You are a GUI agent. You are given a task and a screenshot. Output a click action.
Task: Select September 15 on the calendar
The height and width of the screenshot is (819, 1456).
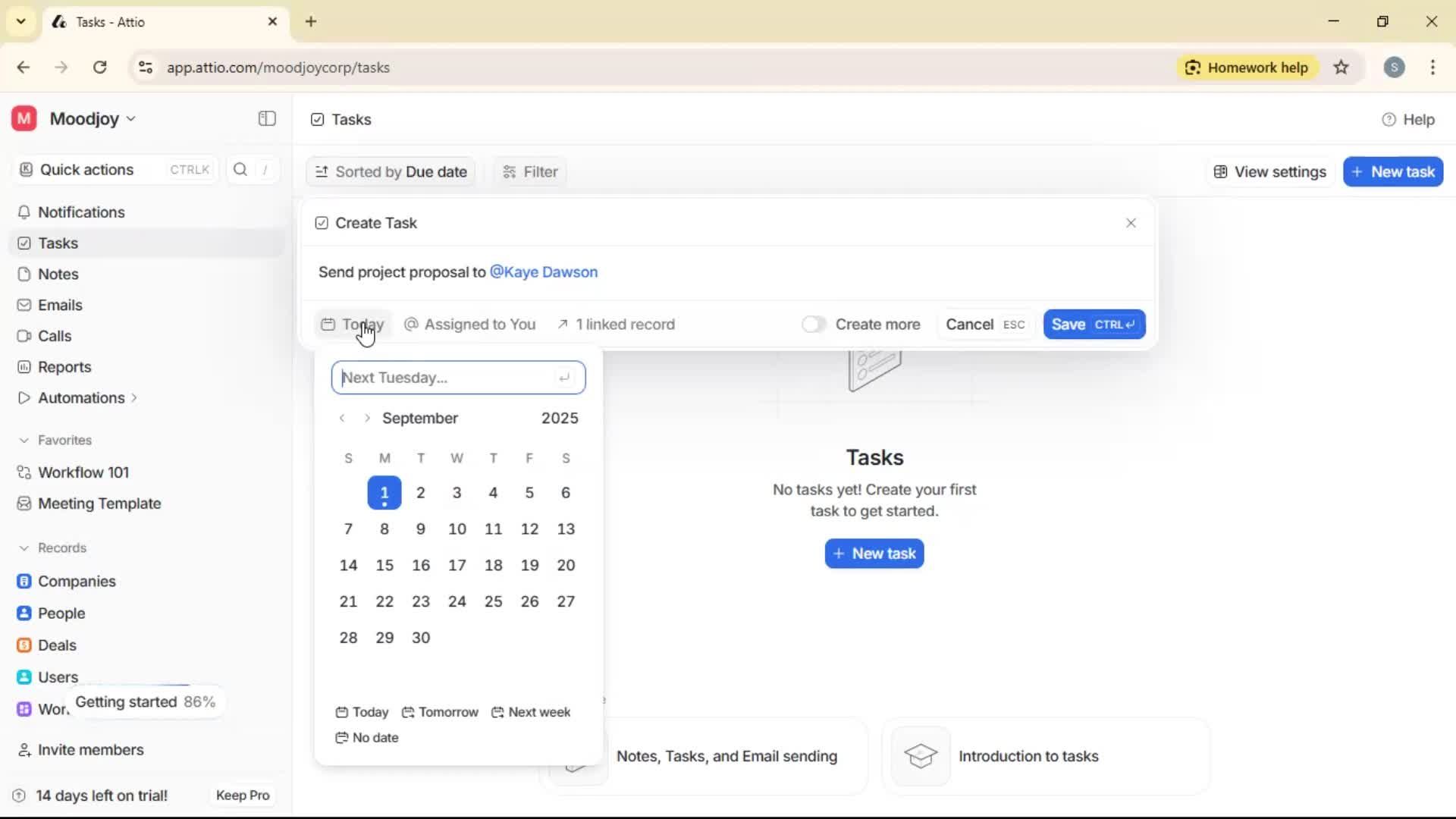(x=384, y=565)
